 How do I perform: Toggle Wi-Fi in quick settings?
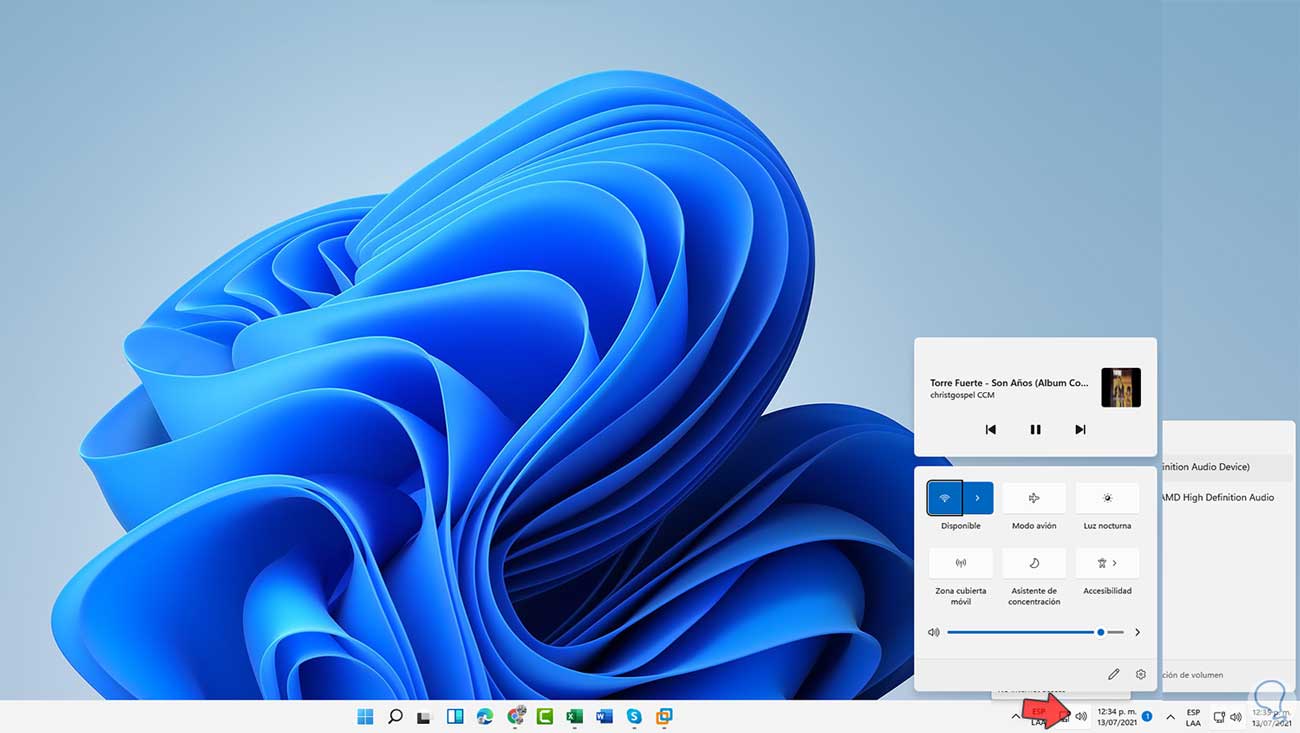[945, 498]
